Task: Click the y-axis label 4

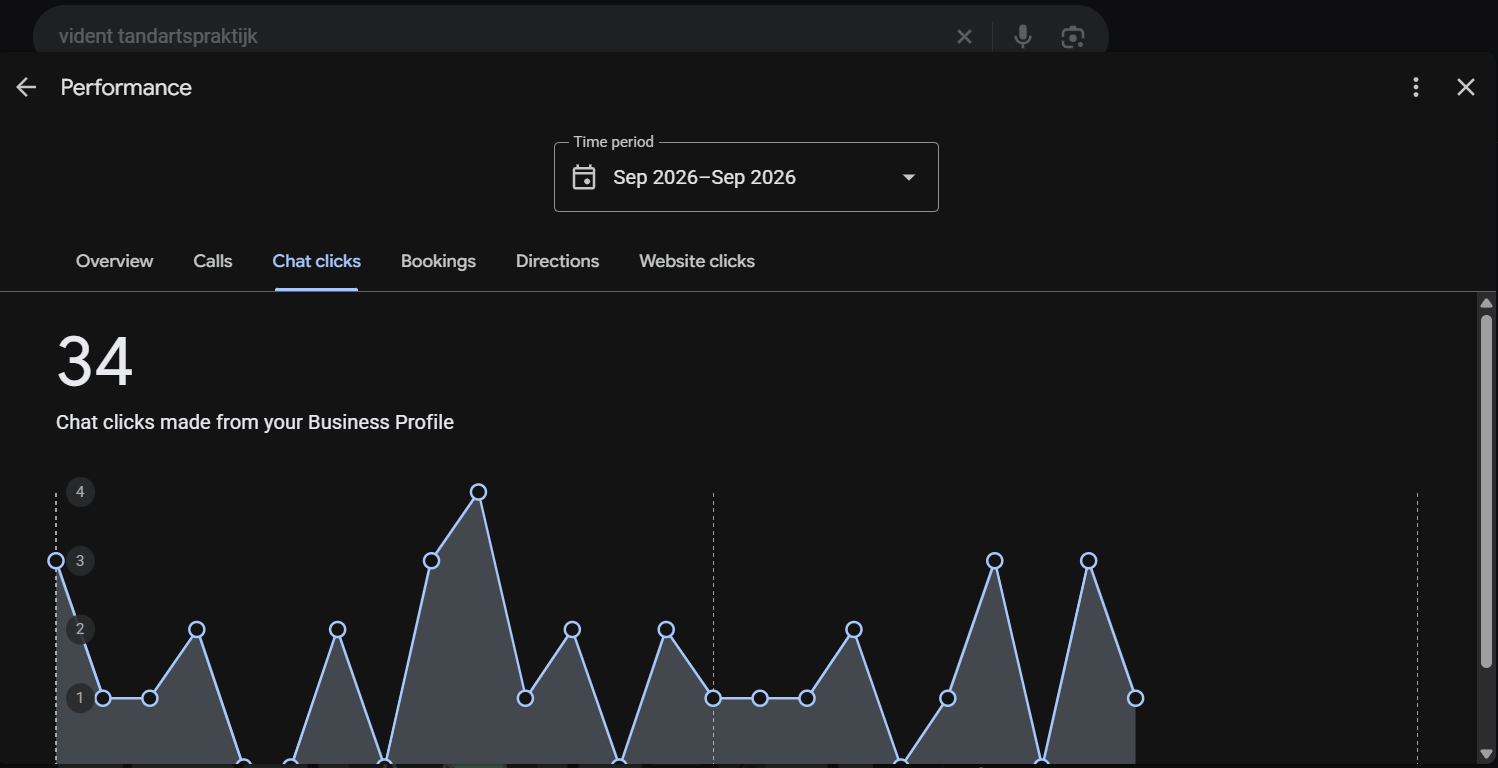Action: (x=80, y=492)
